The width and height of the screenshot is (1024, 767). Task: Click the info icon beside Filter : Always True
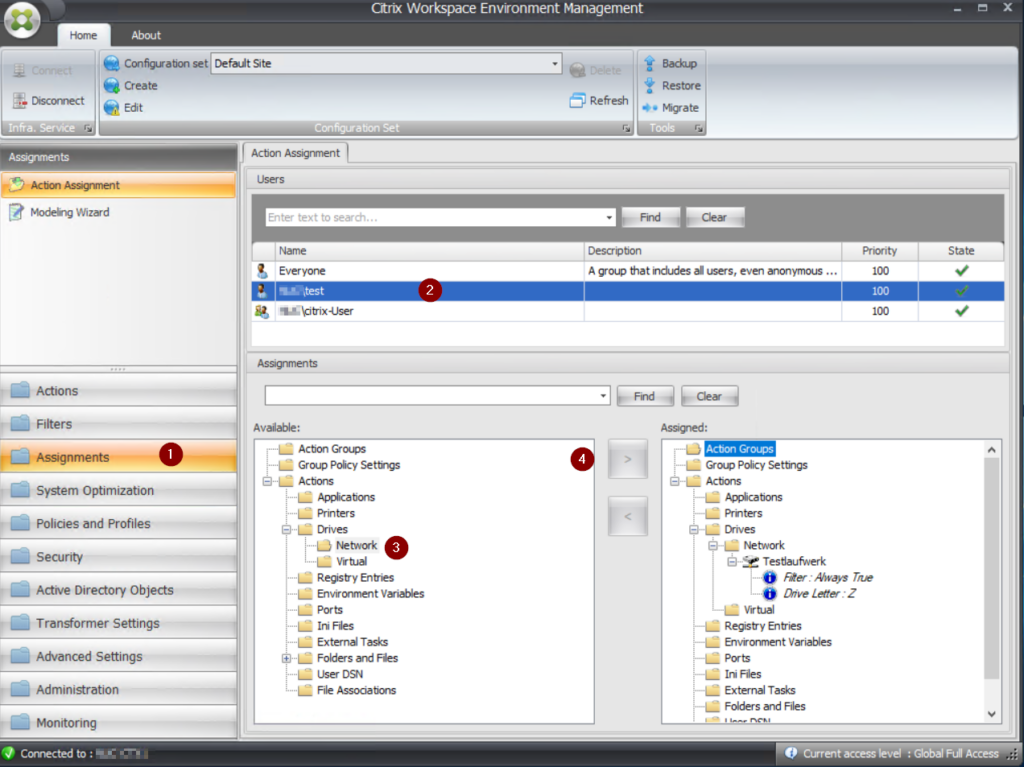click(x=770, y=578)
